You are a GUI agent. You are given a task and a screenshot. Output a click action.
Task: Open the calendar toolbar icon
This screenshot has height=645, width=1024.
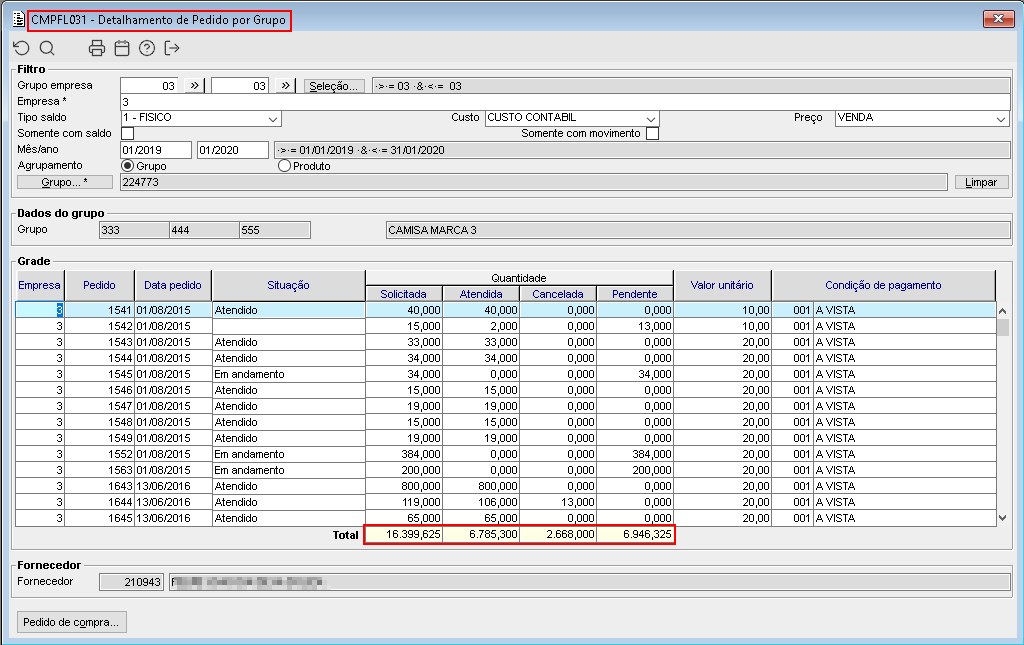pos(122,47)
